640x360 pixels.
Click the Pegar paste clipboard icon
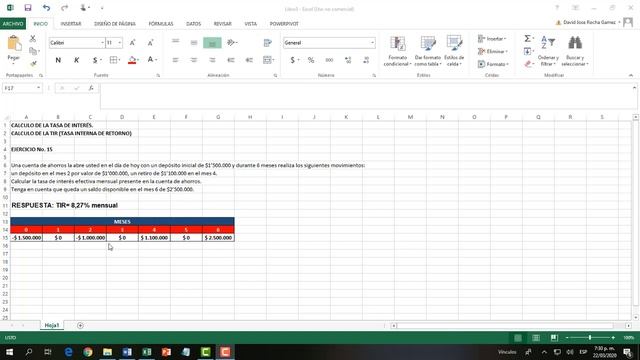(14, 43)
